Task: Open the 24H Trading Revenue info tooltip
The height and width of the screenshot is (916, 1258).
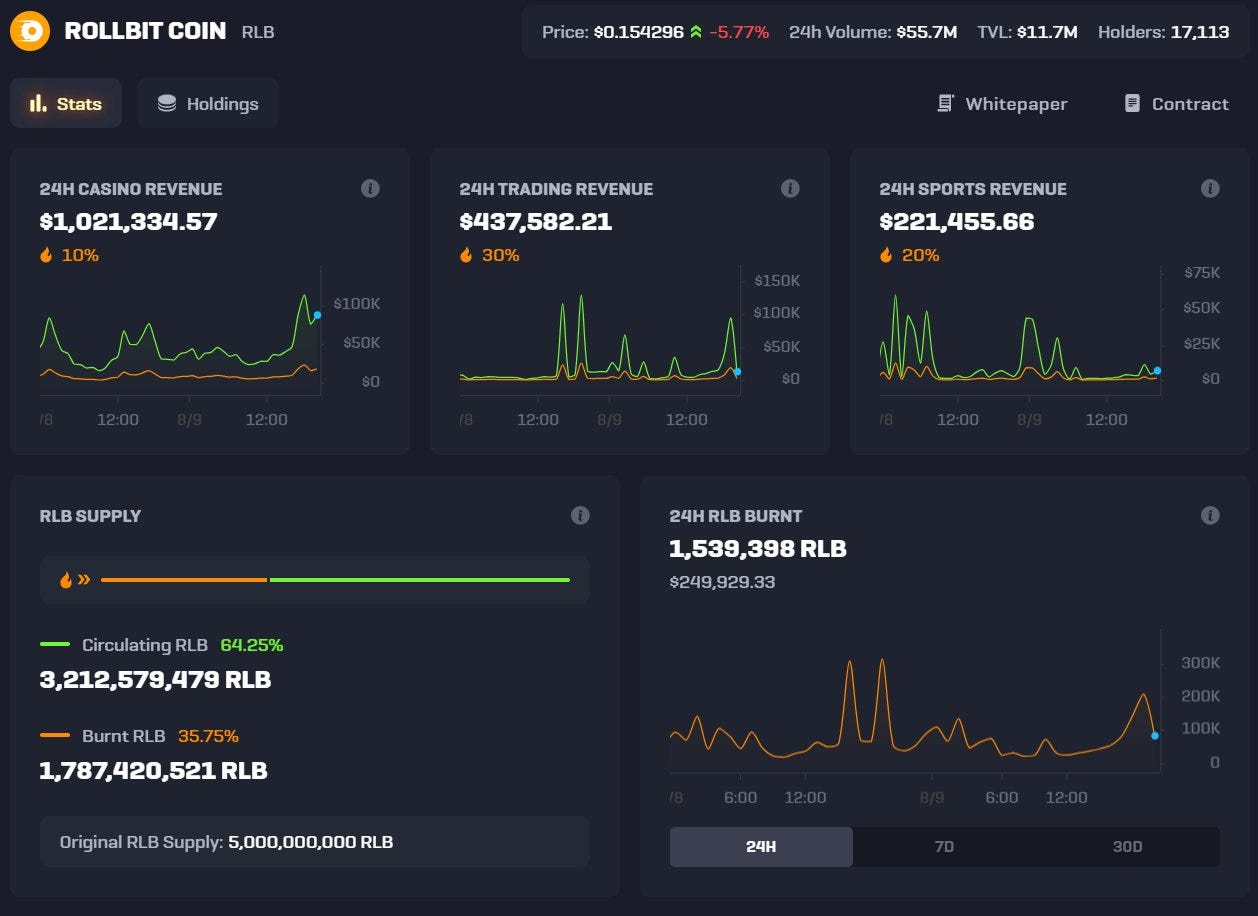Action: pos(791,188)
